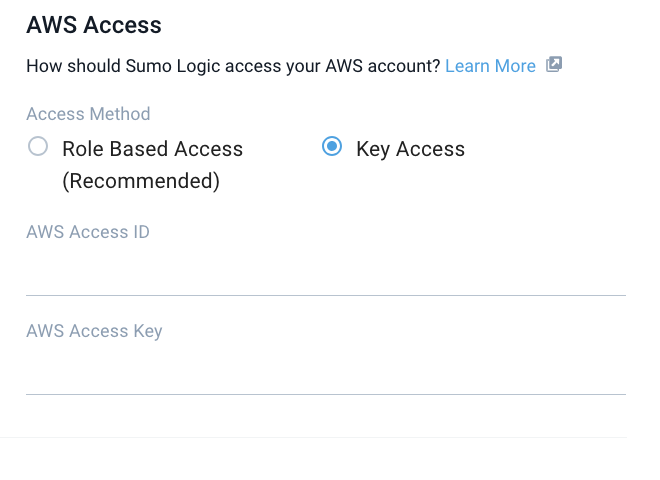Image resolution: width=660 pixels, height=480 pixels.
Task: Open the Learn More link
Action: click(x=490, y=66)
